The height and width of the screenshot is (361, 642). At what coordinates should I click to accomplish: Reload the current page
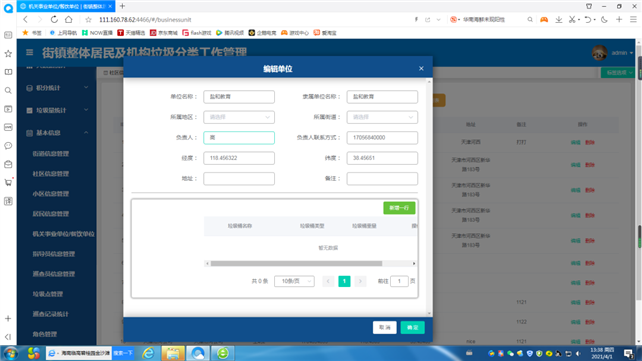click(x=54, y=20)
